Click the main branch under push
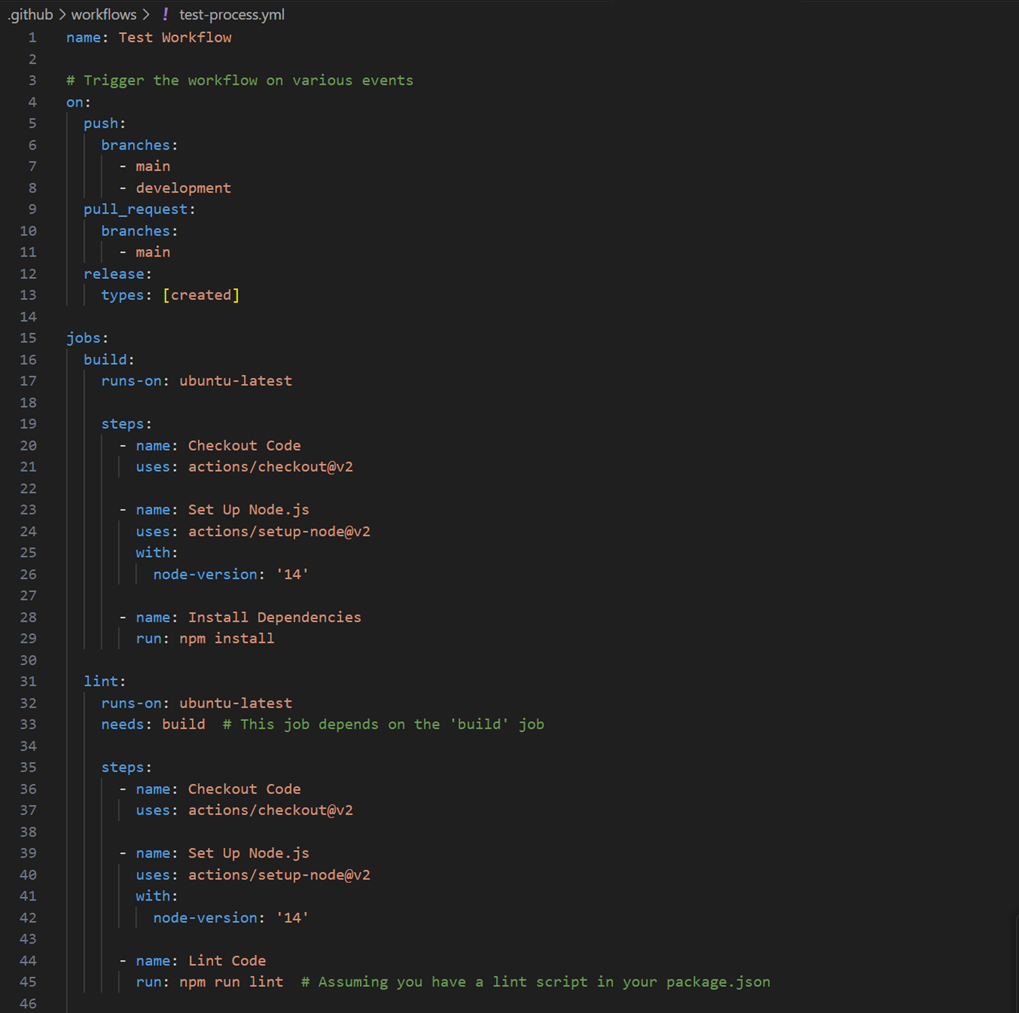 (x=152, y=165)
